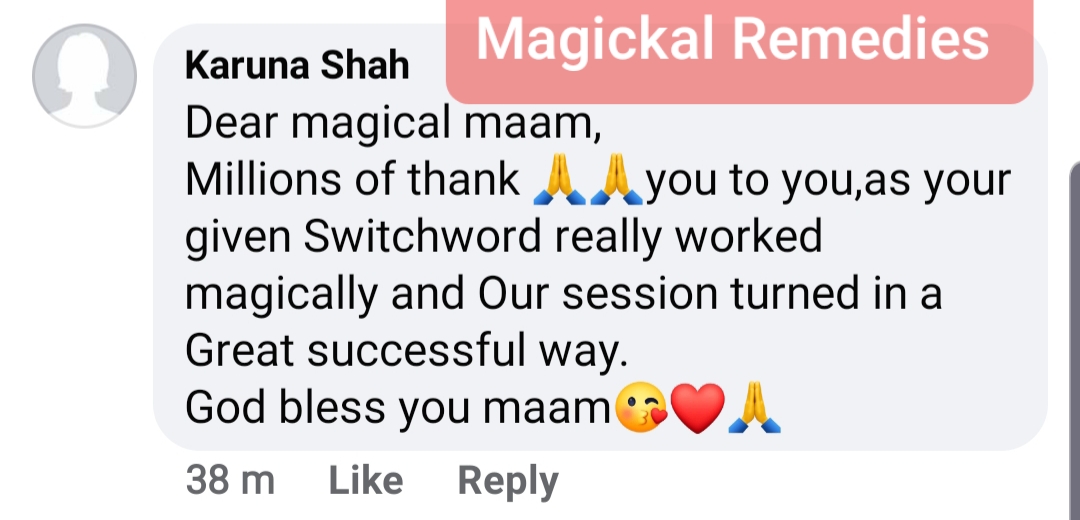The width and height of the screenshot is (1080, 520).
Task: Open the 38 m timestamp
Action: click(x=230, y=481)
